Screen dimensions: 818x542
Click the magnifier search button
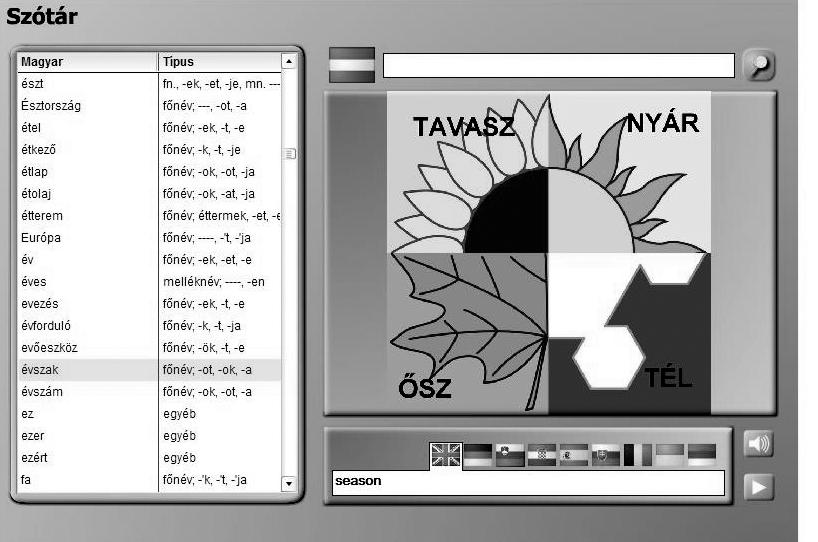click(x=760, y=65)
